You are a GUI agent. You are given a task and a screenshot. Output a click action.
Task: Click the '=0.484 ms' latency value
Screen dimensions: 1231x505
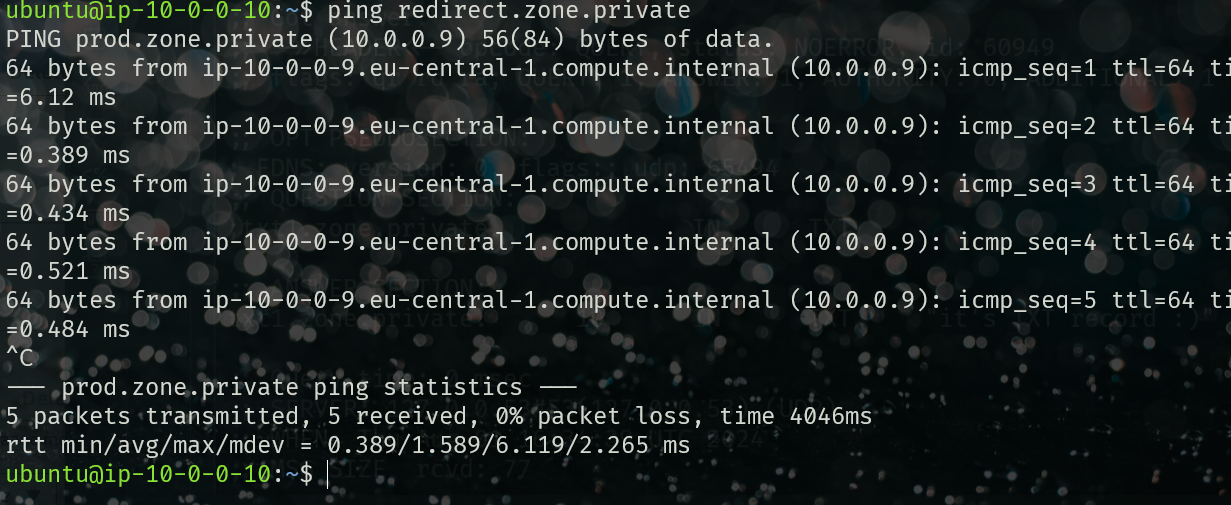tap(68, 330)
